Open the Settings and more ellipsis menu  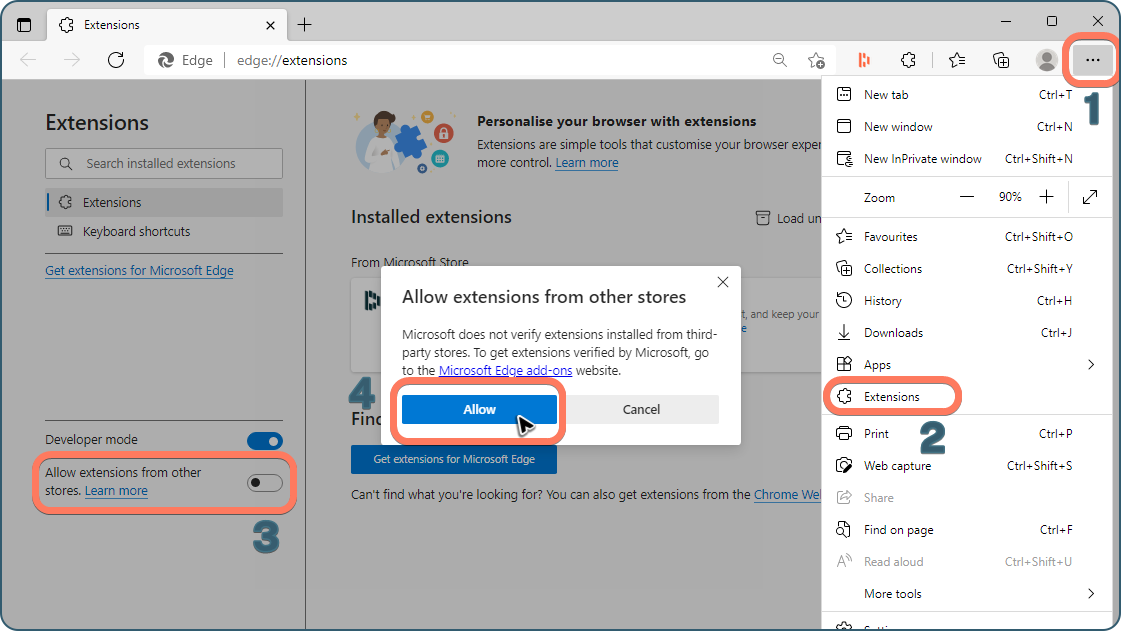point(1092,60)
